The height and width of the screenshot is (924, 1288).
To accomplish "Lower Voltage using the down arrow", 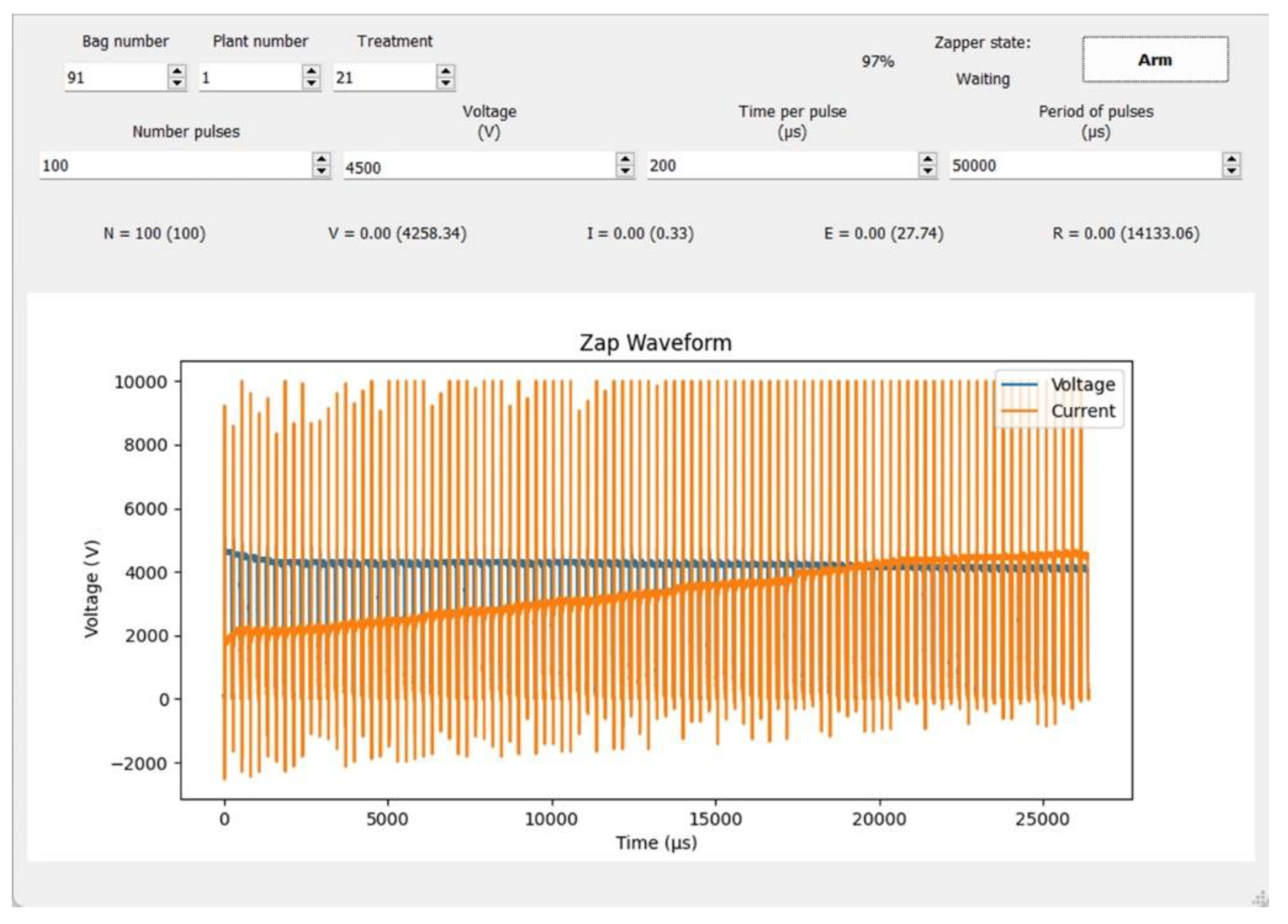I will tap(625, 171).
